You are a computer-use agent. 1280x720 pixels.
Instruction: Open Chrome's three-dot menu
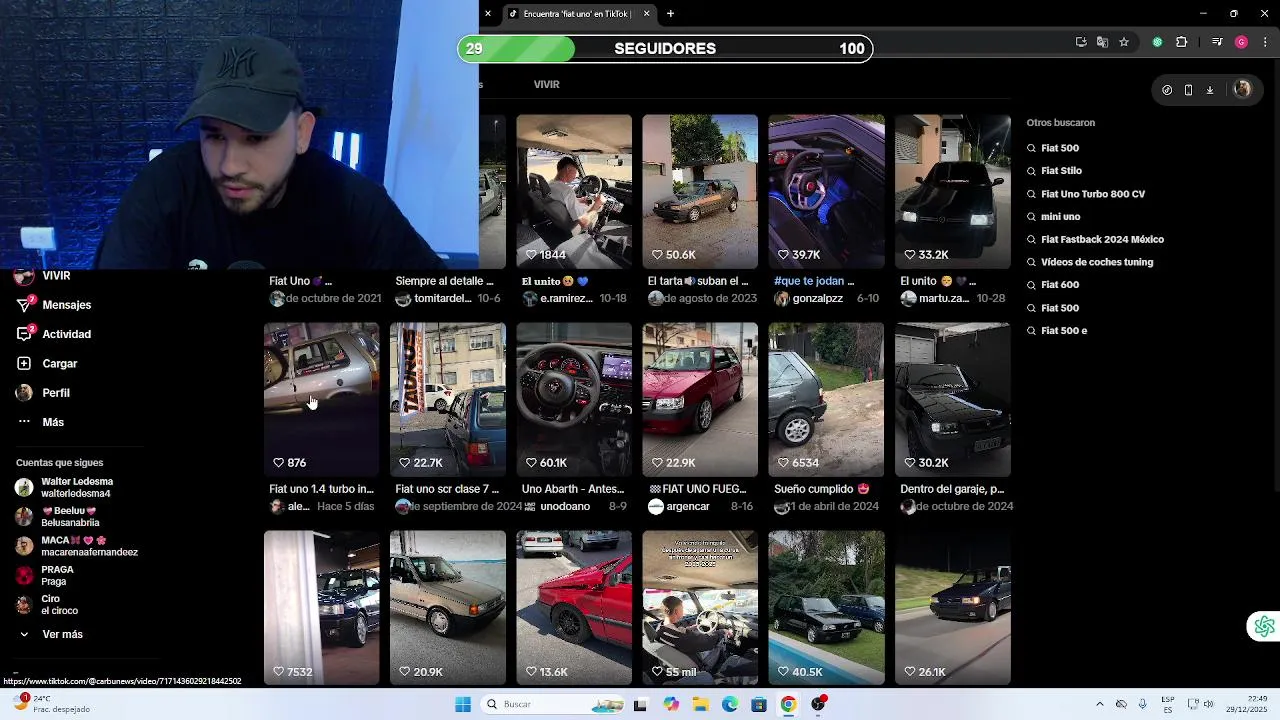1265,42
